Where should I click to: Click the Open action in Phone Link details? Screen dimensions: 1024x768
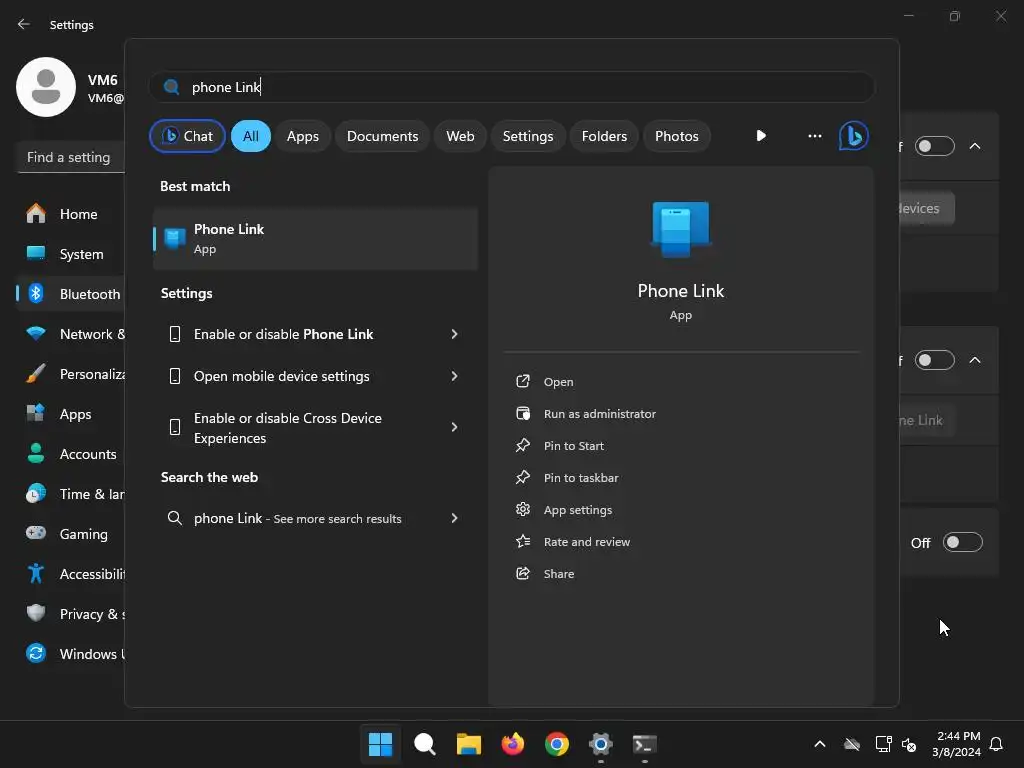click(x=558, y=381)
